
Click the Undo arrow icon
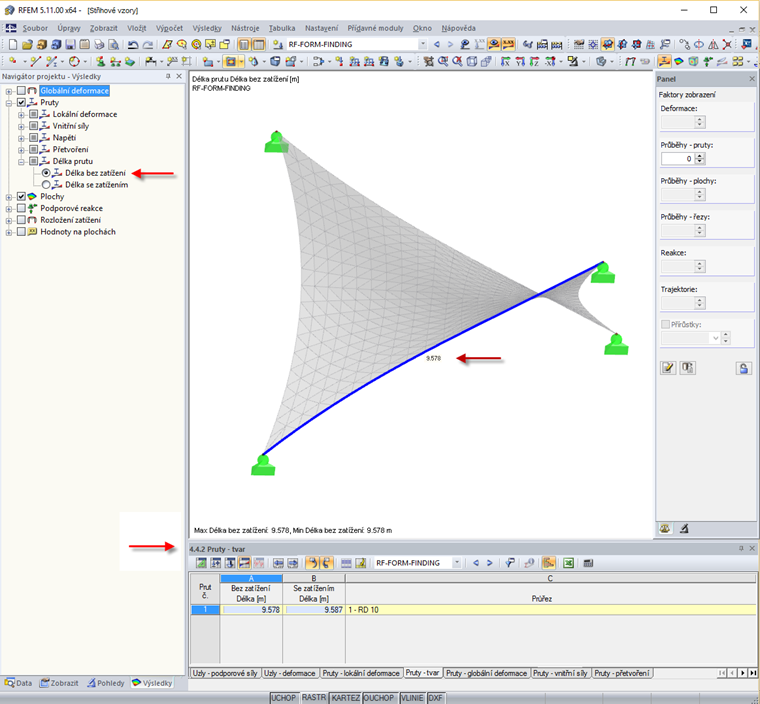(133, 45)
